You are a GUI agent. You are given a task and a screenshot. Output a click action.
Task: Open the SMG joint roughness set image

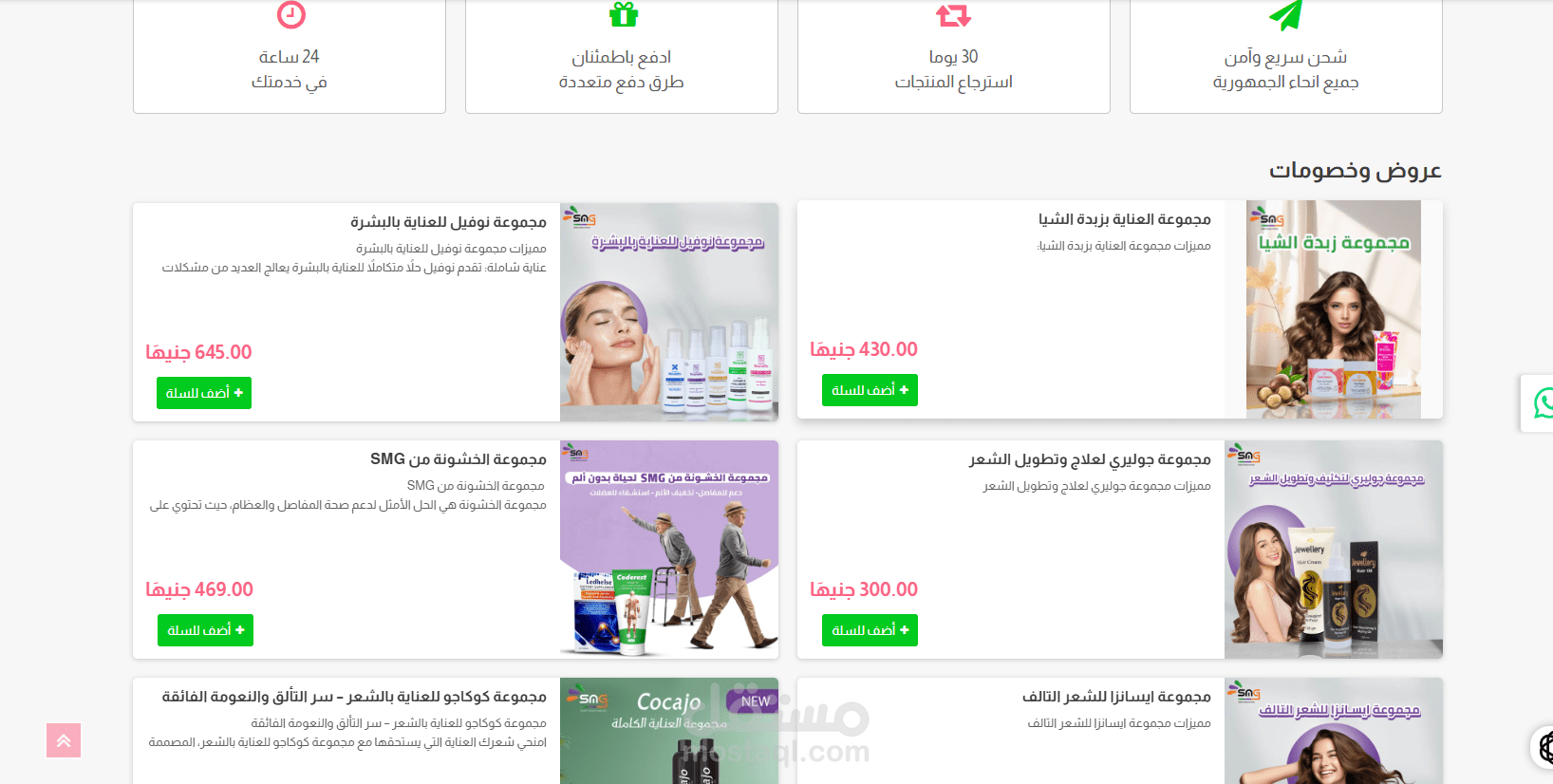click(x=669, y=550)
